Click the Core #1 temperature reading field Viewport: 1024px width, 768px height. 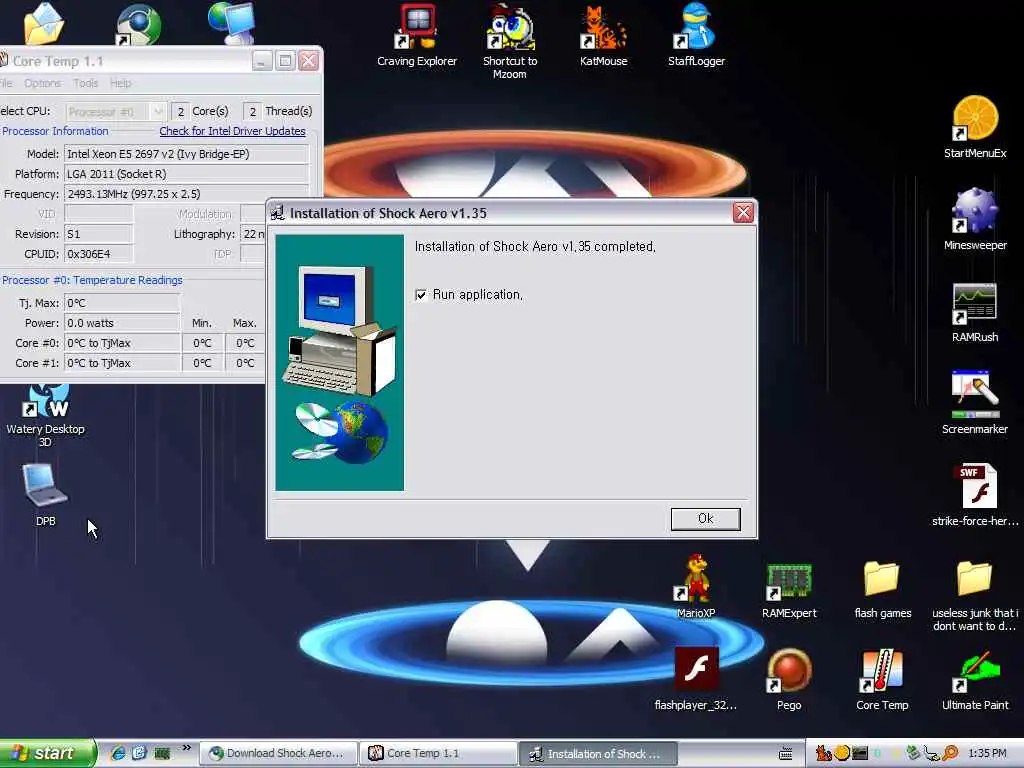[x=122, y=363]
